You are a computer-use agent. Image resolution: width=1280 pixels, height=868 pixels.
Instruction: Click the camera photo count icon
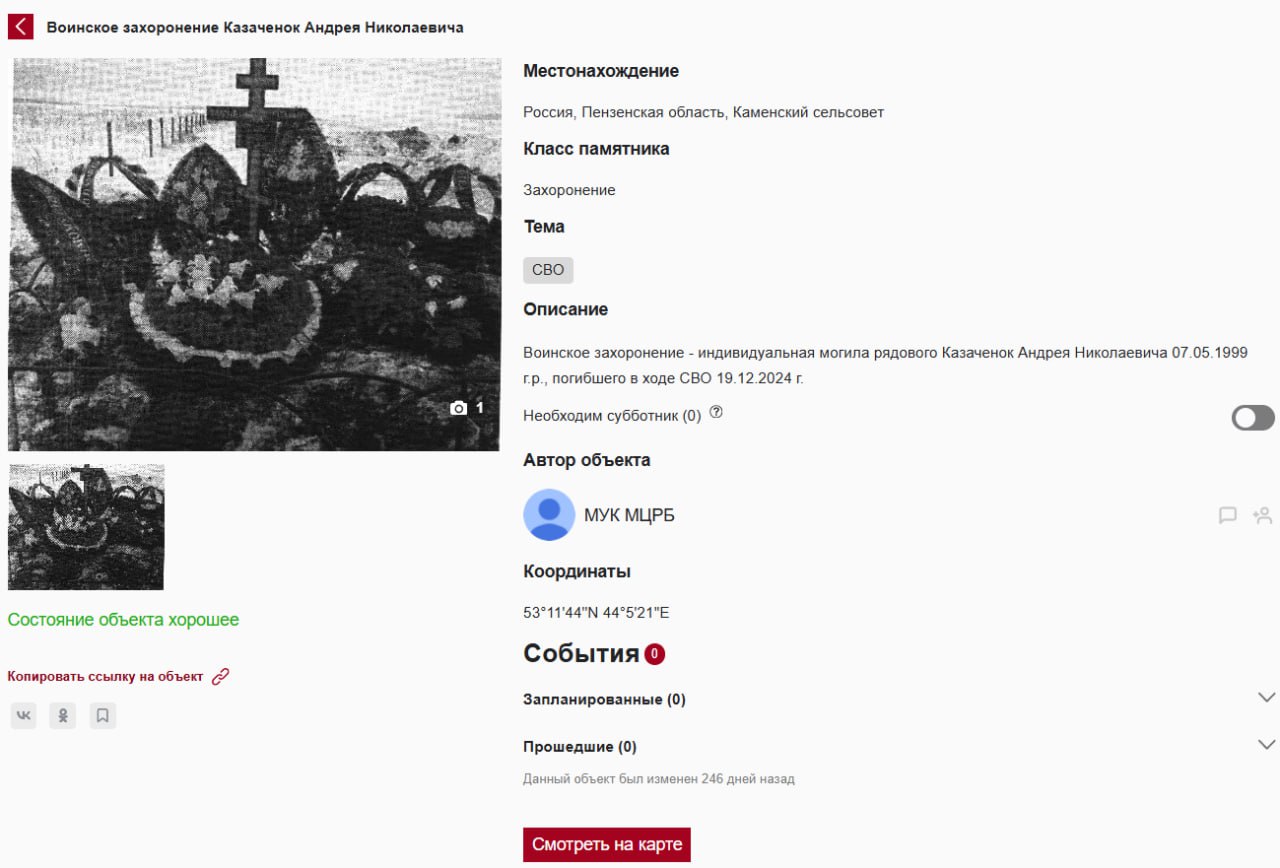(x=459, y=408)
